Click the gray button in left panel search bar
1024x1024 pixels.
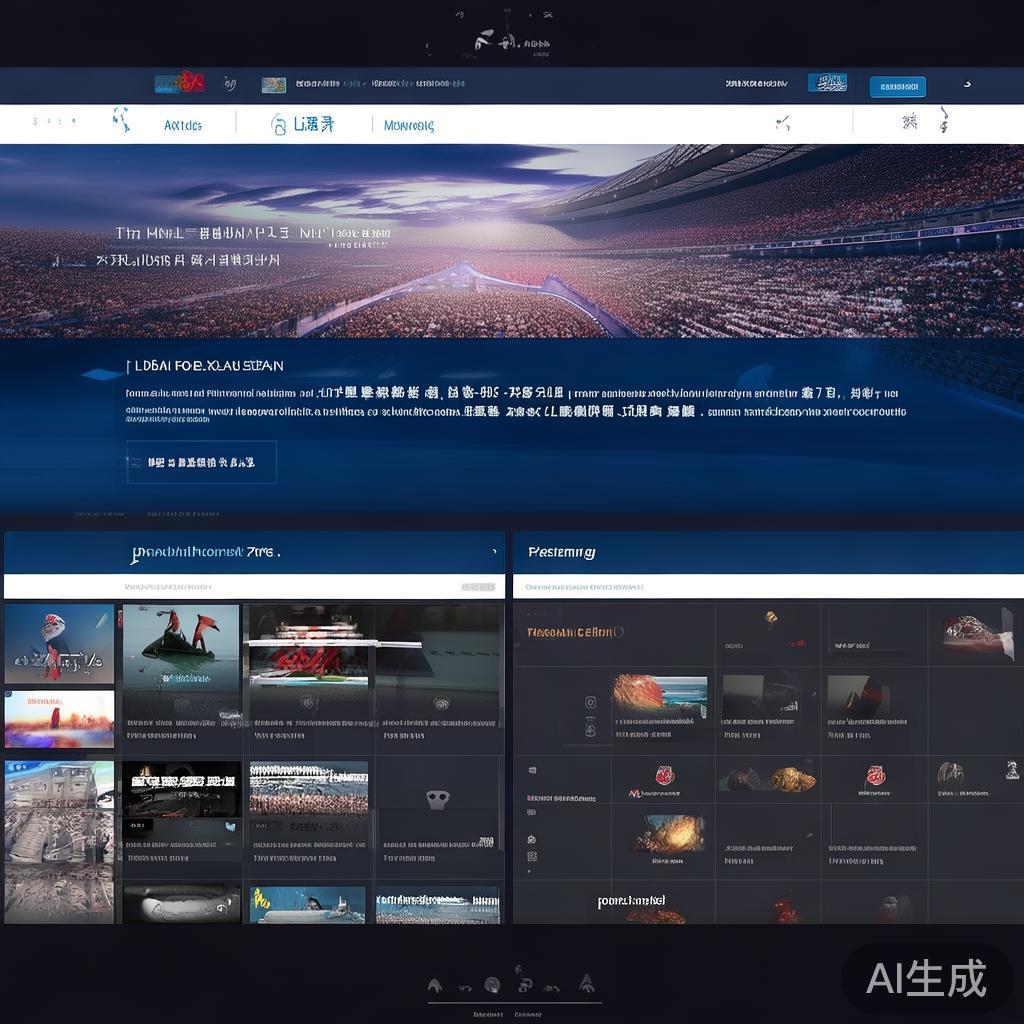[477, 587]
